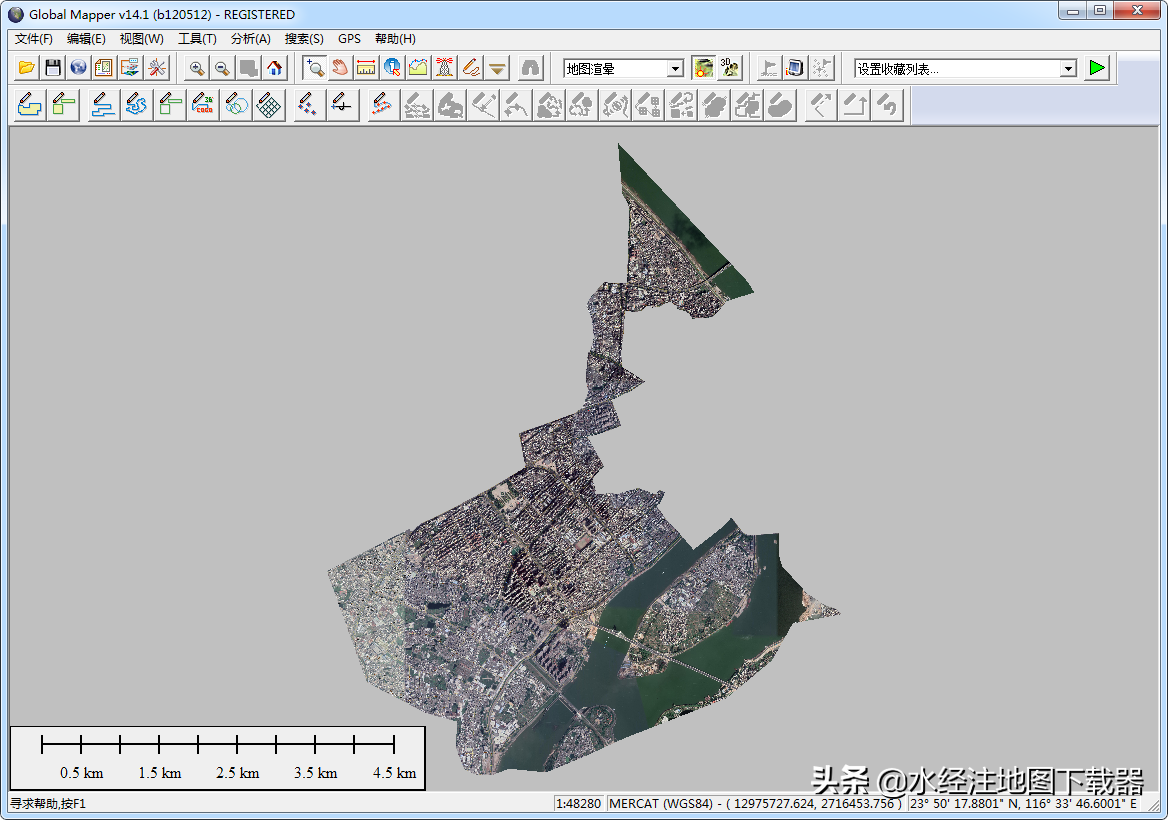Activate the Pan hand tool
Screen dimensions: 1168x820
coord(340,68)
